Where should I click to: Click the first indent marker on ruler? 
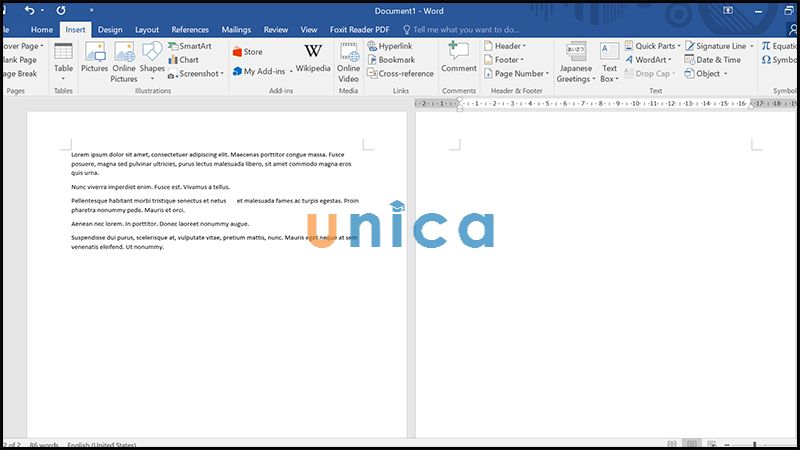click(459, 101)
